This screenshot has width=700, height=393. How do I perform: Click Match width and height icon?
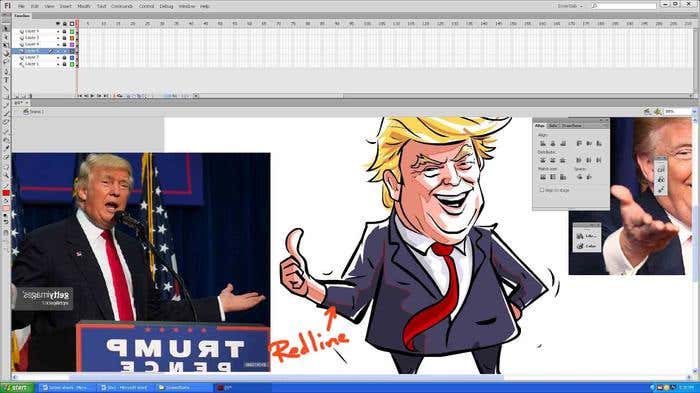point(563,177)
